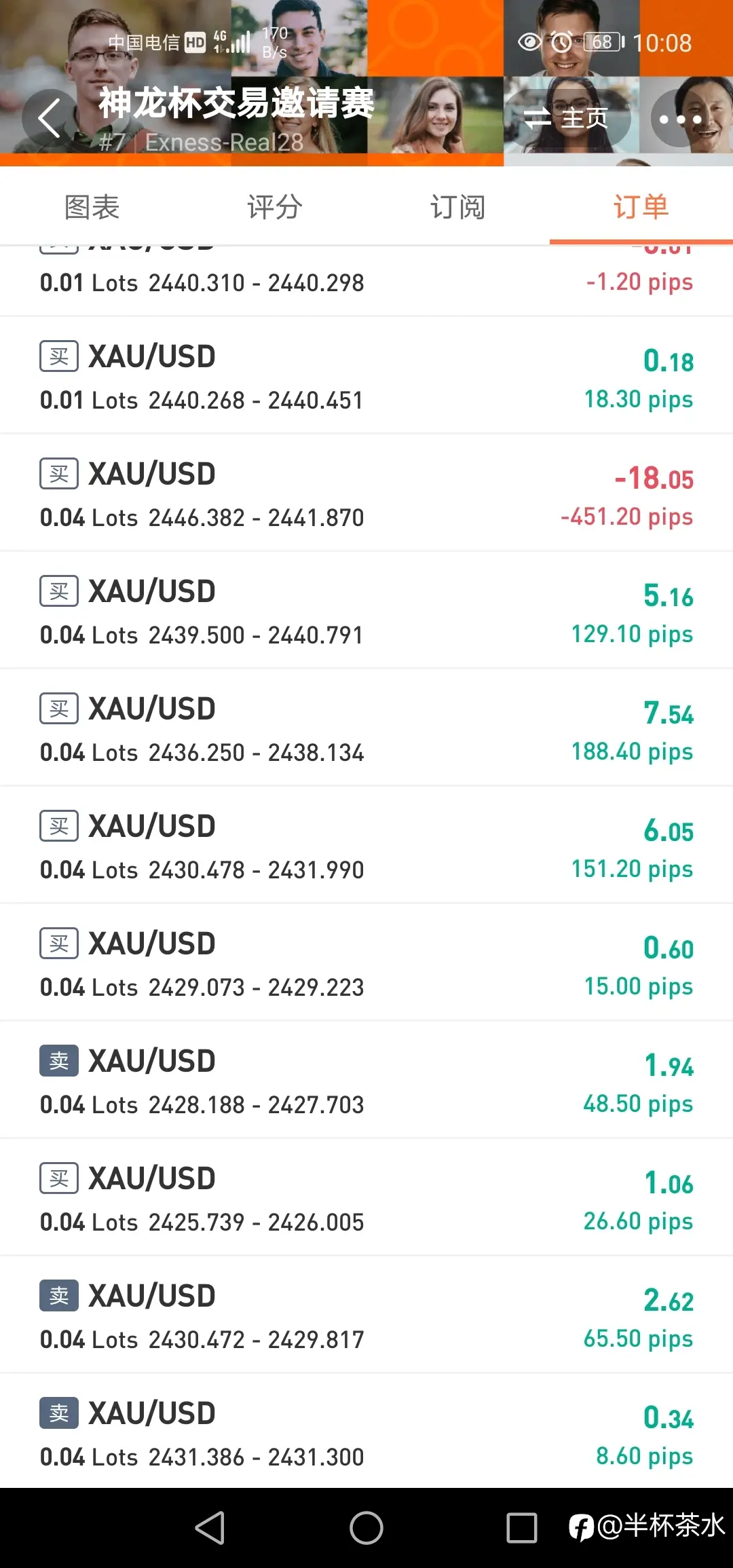Switch to the 图表 tab

[x=92, y=206]
